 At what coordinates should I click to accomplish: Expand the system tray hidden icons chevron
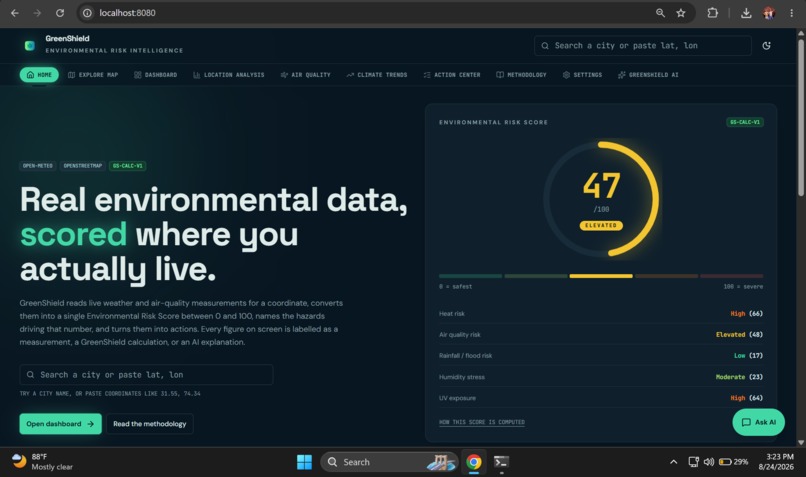[x=673, y=462]
